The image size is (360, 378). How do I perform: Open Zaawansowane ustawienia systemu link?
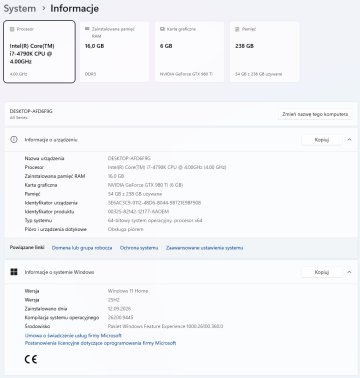coord(205,248)
